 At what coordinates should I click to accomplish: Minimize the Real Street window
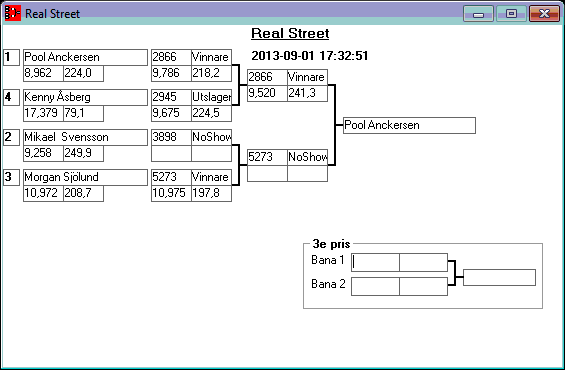[x=479, y=14]
